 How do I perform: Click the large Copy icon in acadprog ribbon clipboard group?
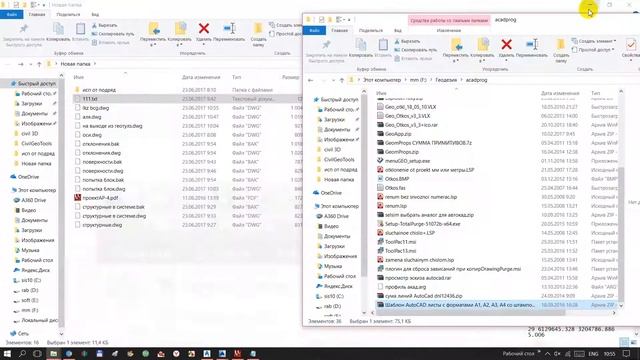pos(361,44)
